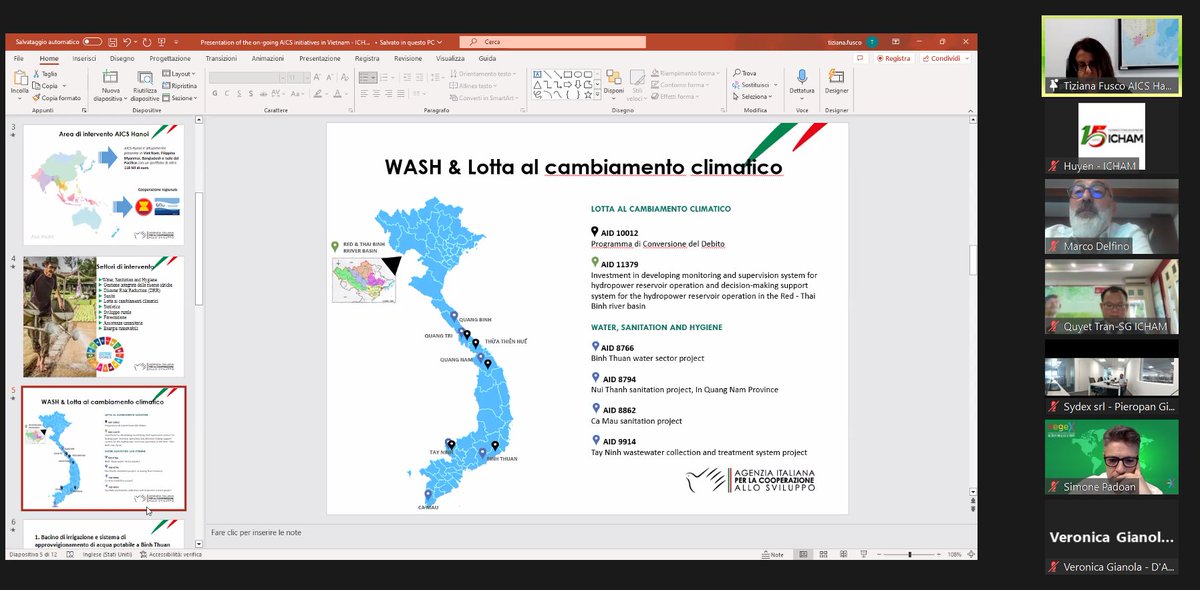The image size is (1200, 590).
Task: Open the comments icon near Registra
Action: (x=859, y=58)
